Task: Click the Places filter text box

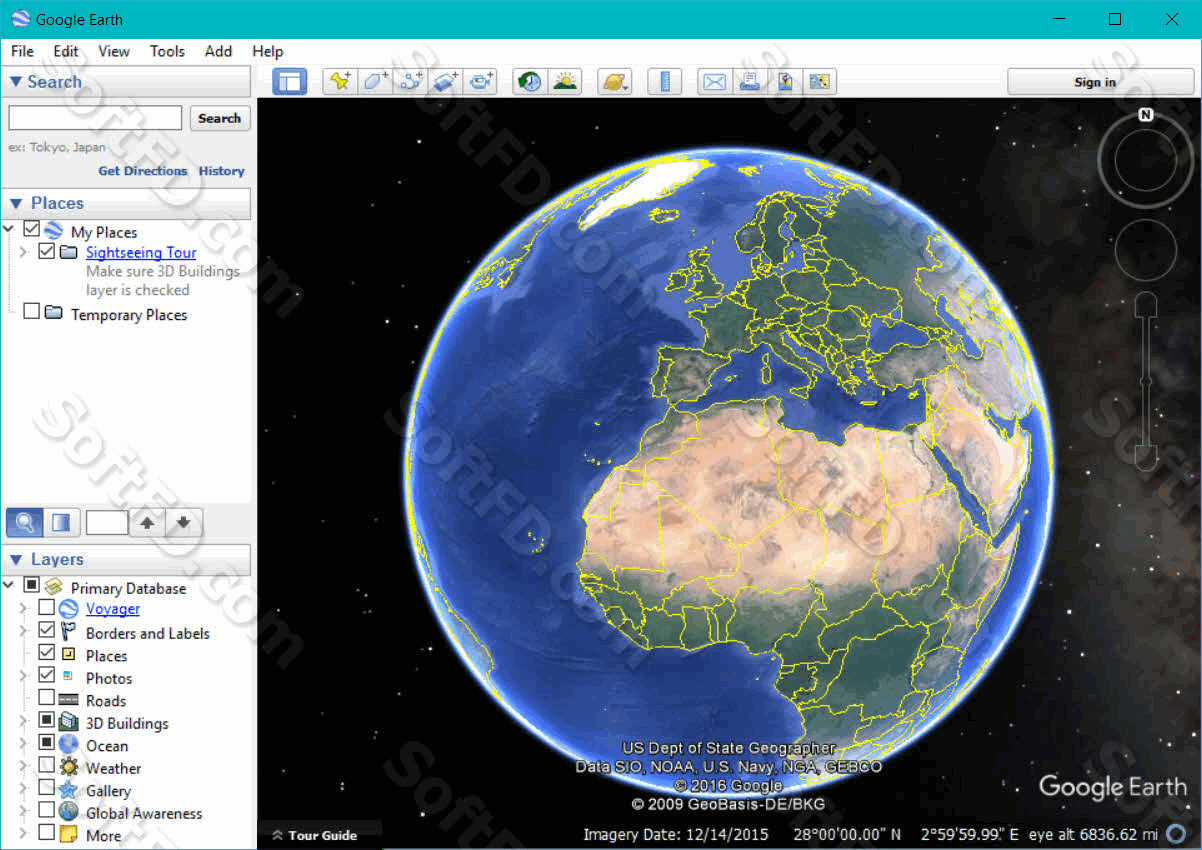Action: coord(107,522)
